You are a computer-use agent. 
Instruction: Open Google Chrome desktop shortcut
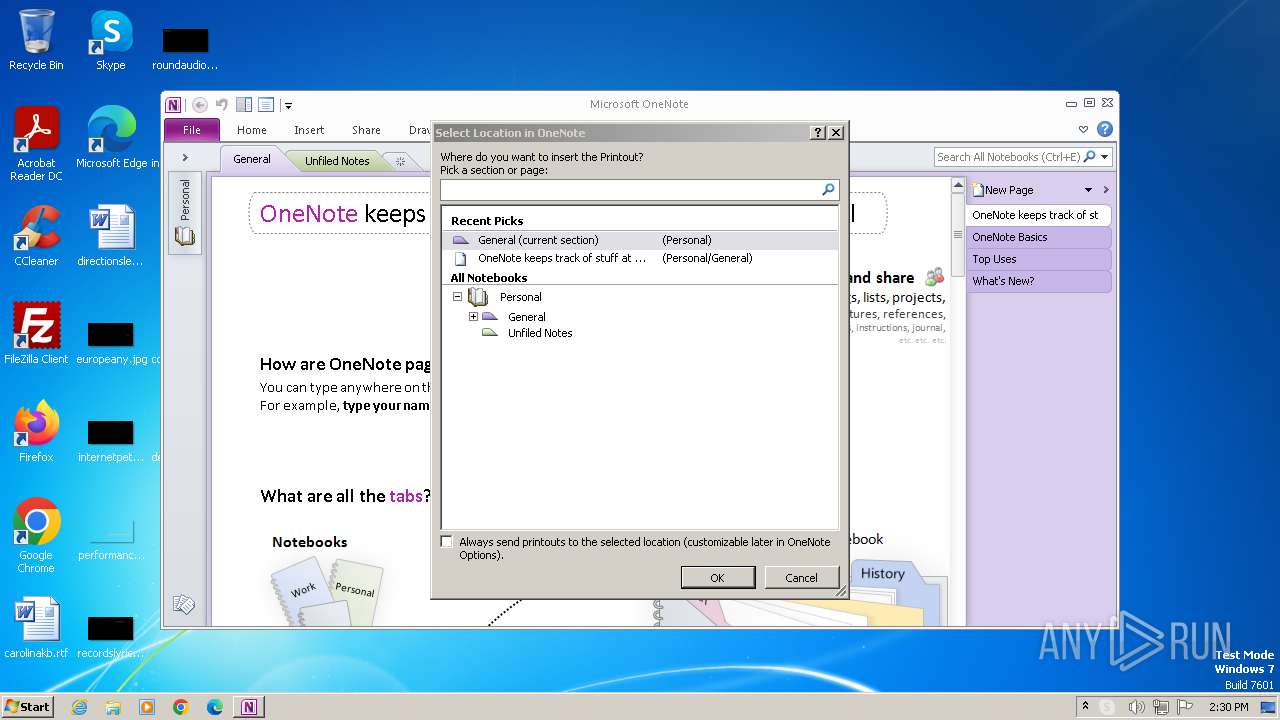(x=36, y=536)
